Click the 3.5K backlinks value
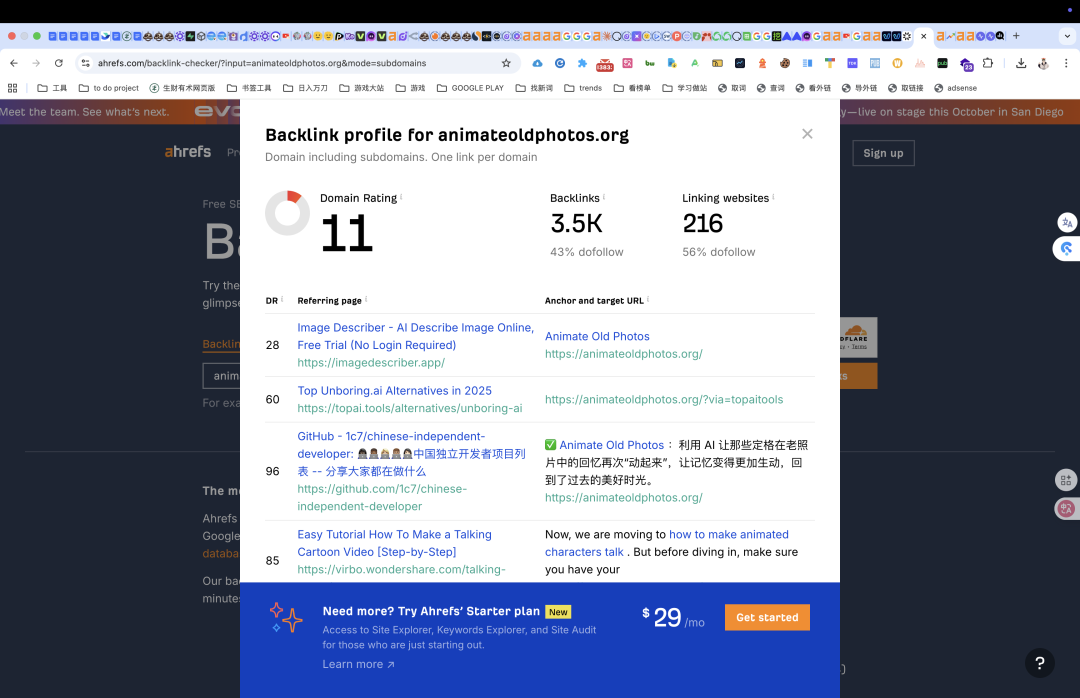Image resolution: width=1080 pixels, height=698 pixels. [x=577, y=223]
